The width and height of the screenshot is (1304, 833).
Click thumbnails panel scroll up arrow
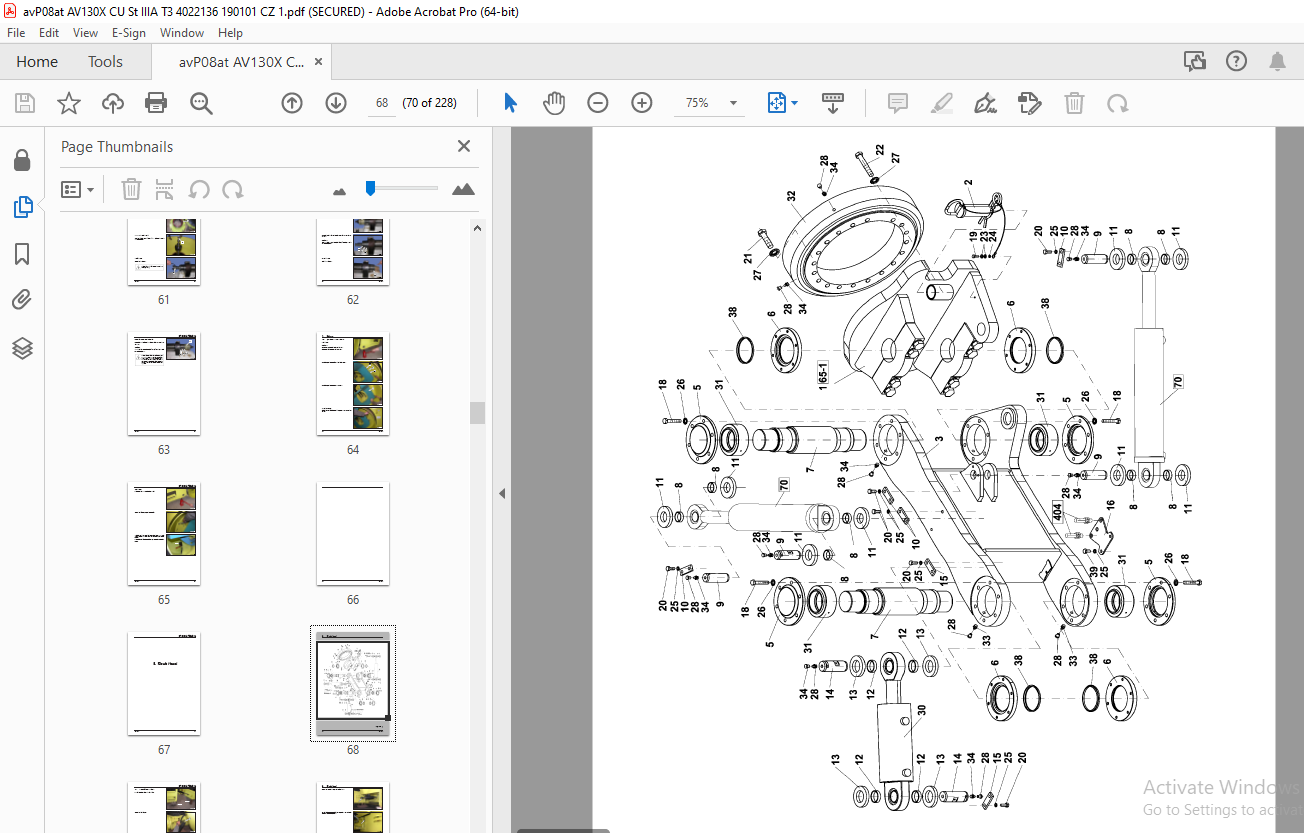tap(478, 227)
